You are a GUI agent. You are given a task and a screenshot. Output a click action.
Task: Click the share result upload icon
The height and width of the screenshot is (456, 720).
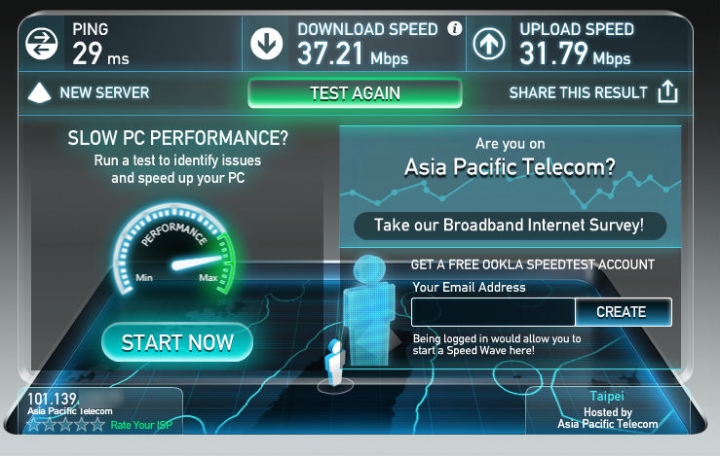coord(668,91)
